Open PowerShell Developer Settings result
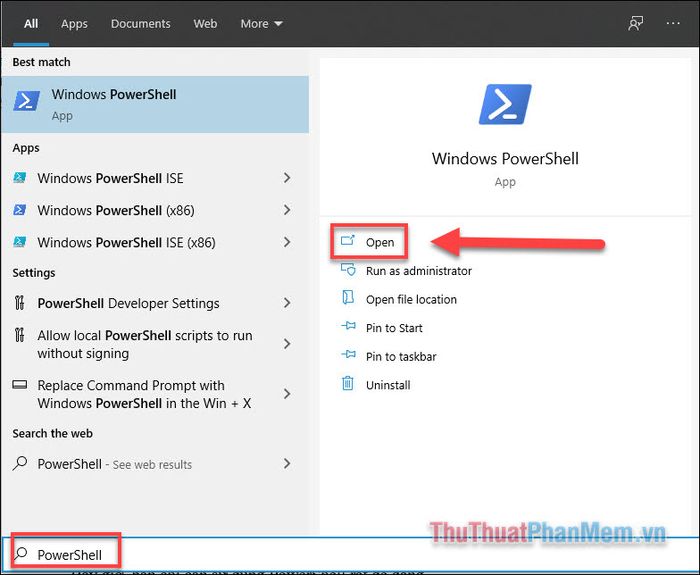This screenshot has height=575, width=700. pos(155,303)
